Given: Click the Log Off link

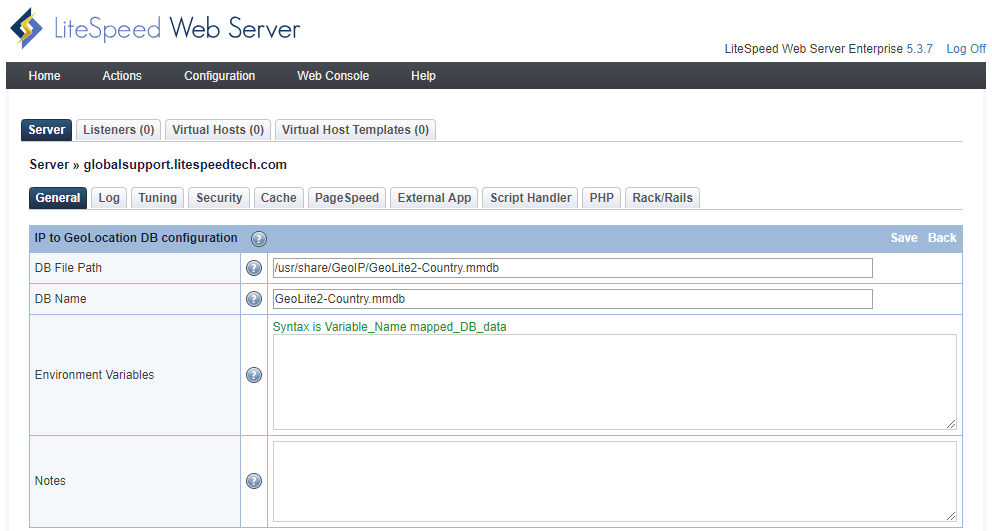Looking at the screenshot, I should pyautogui.click(x=965, y=49).
